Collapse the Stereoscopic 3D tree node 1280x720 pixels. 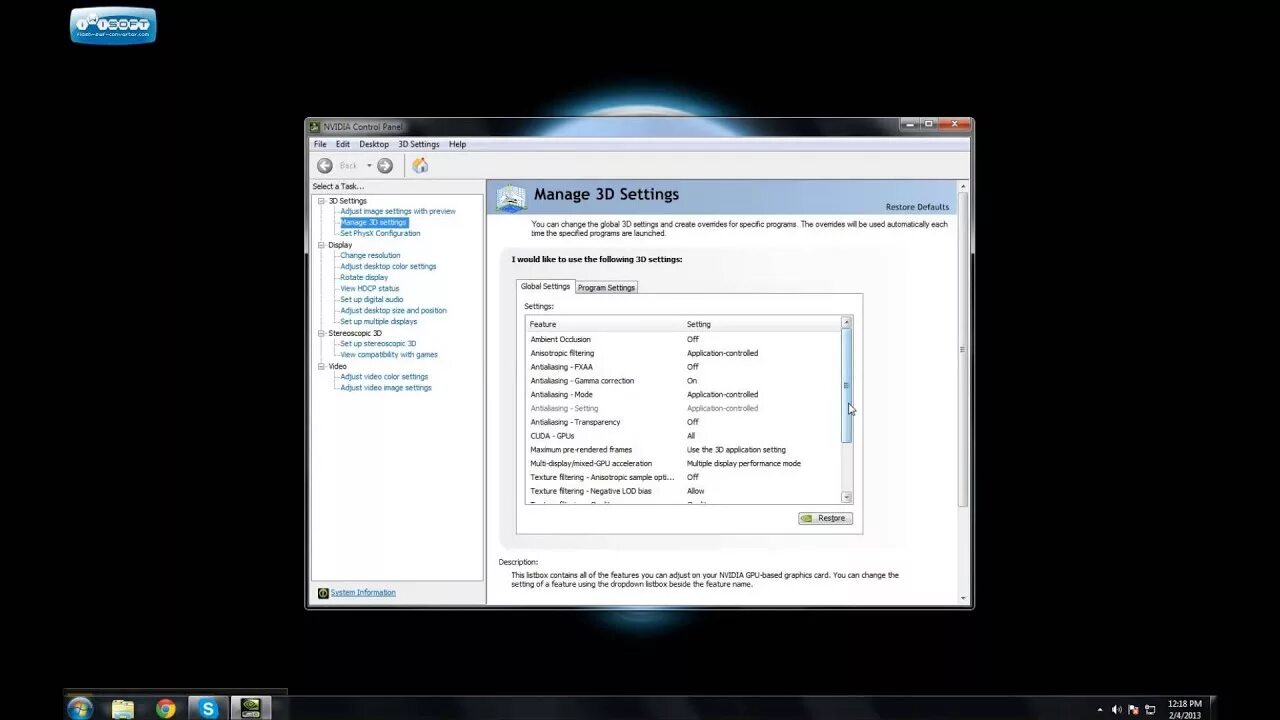point(321,333)
